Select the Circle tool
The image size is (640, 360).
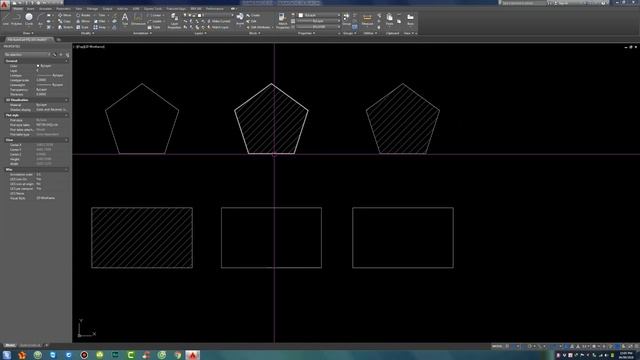point(29,19)
